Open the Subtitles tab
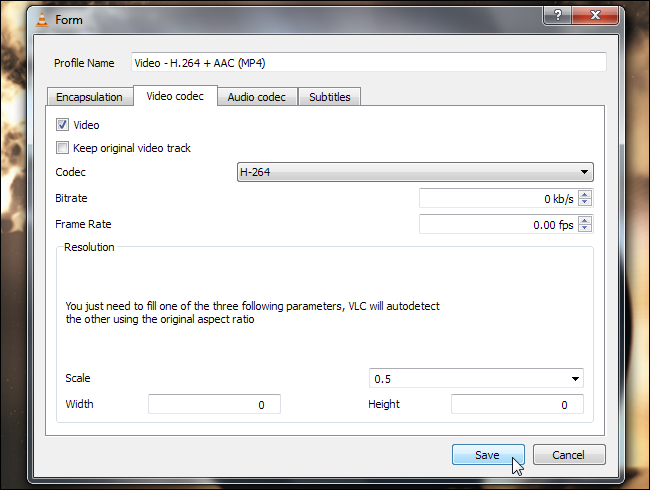The image size is (650, 490). point(330,97)
